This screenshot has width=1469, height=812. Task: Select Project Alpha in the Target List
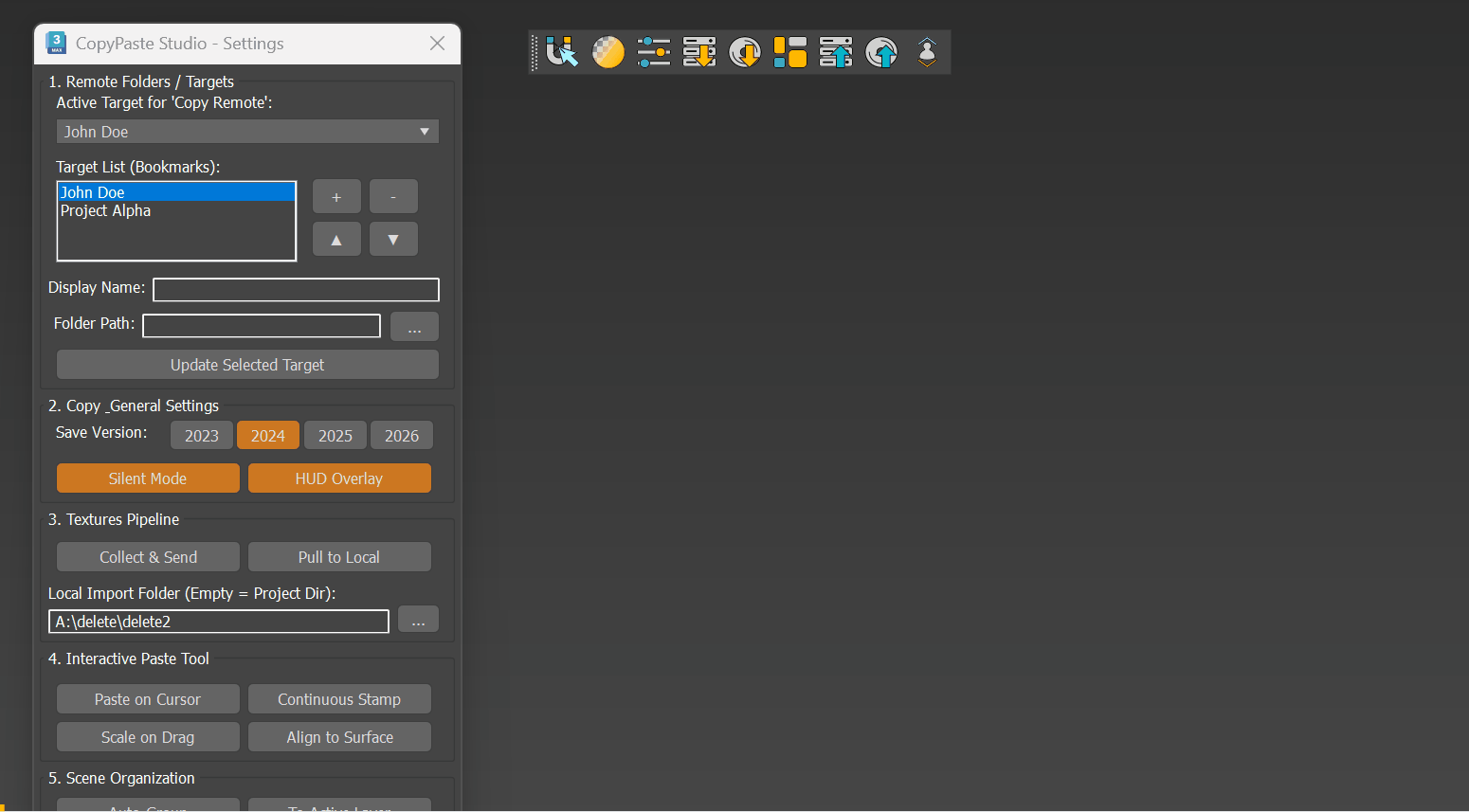point(176,210)
